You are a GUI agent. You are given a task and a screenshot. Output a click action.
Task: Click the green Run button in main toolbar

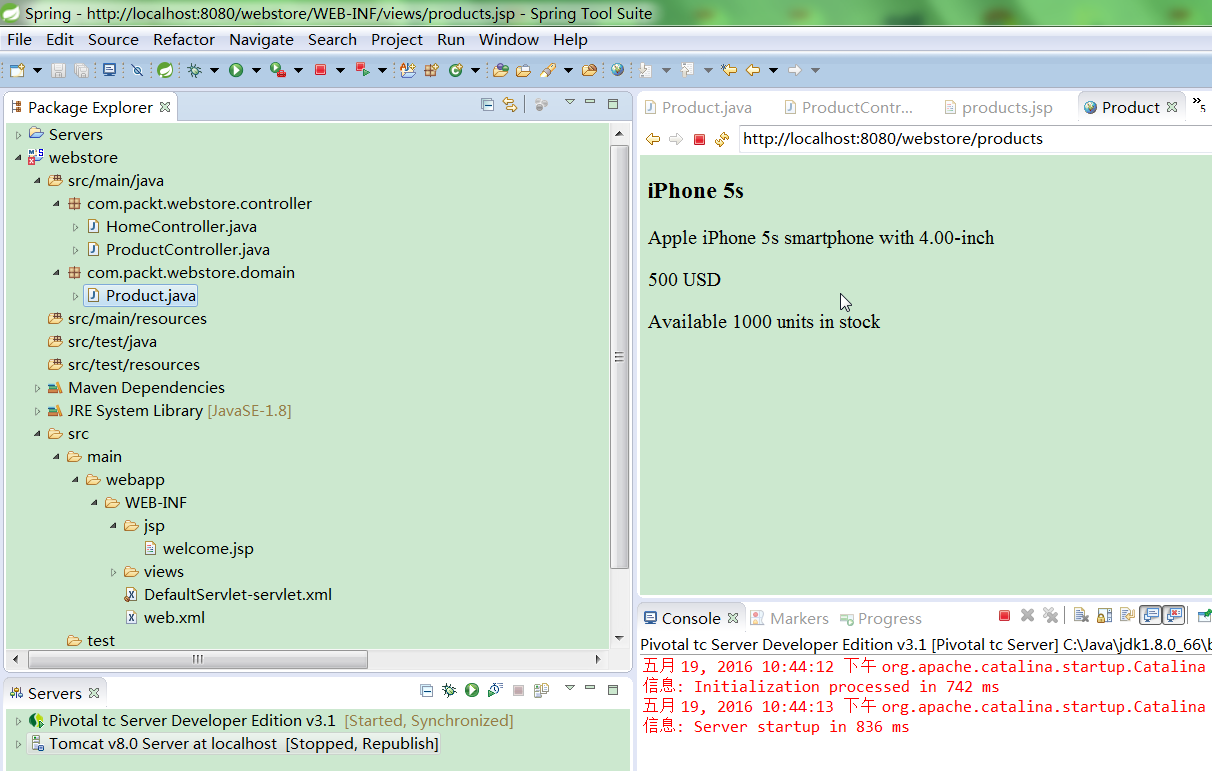coord(236,70)
